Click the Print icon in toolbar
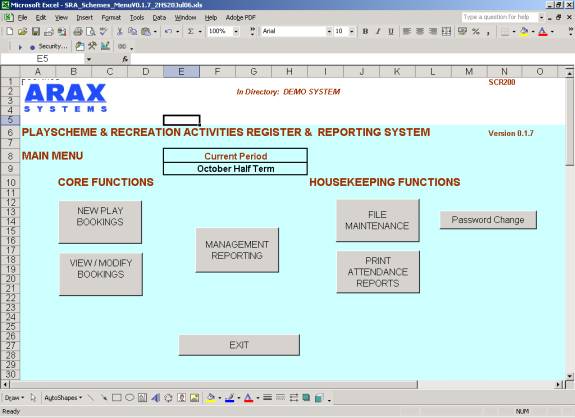 point(78,32)
